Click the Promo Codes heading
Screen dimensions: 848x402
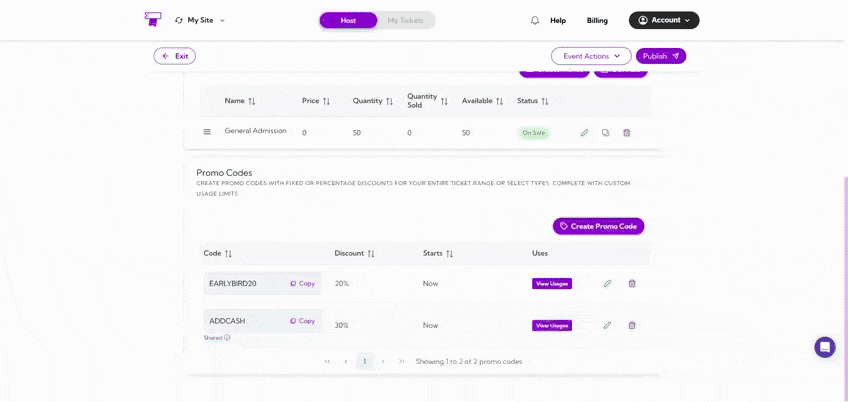pyautogui.click(x=224, y=173)
